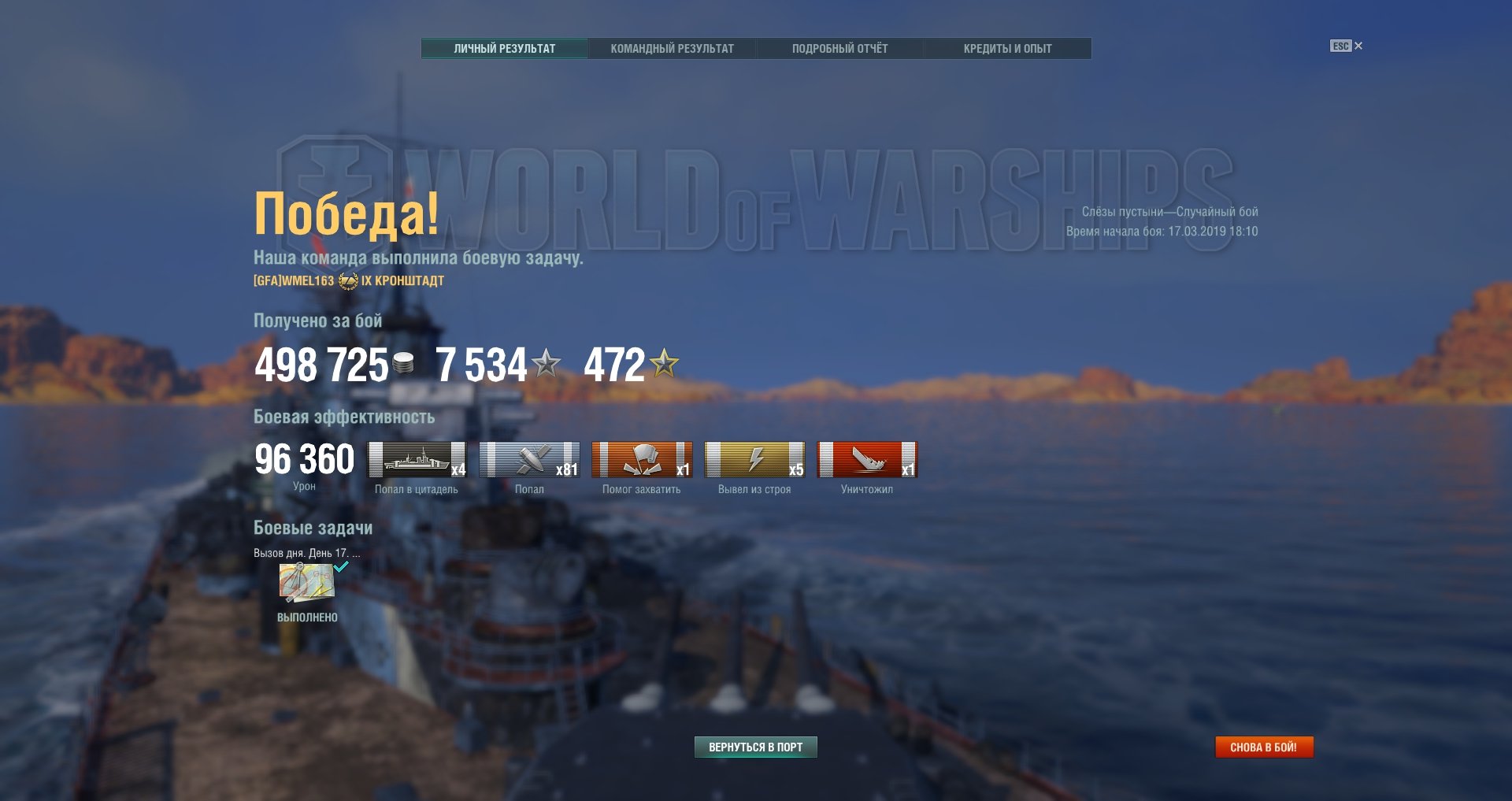Click player name [GFA]WMEL163
This screenshot has width=1512, height=801.
pos(294,281)
